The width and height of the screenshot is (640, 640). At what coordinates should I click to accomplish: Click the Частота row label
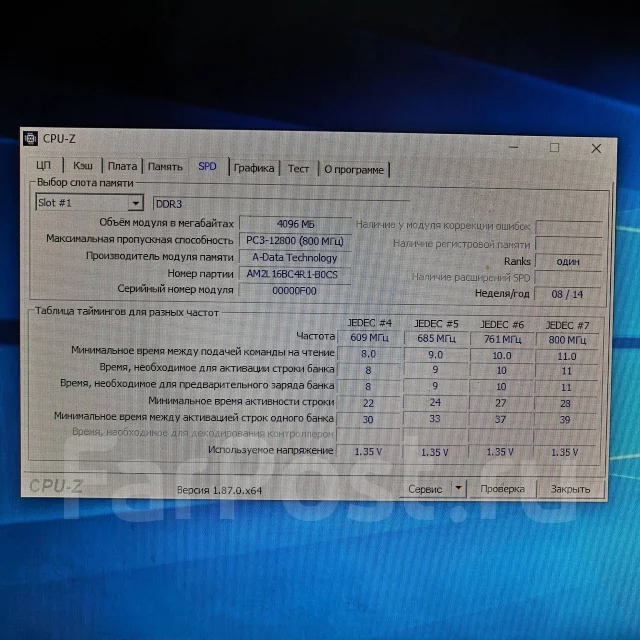pyautogui.click(x=316, y=336)
